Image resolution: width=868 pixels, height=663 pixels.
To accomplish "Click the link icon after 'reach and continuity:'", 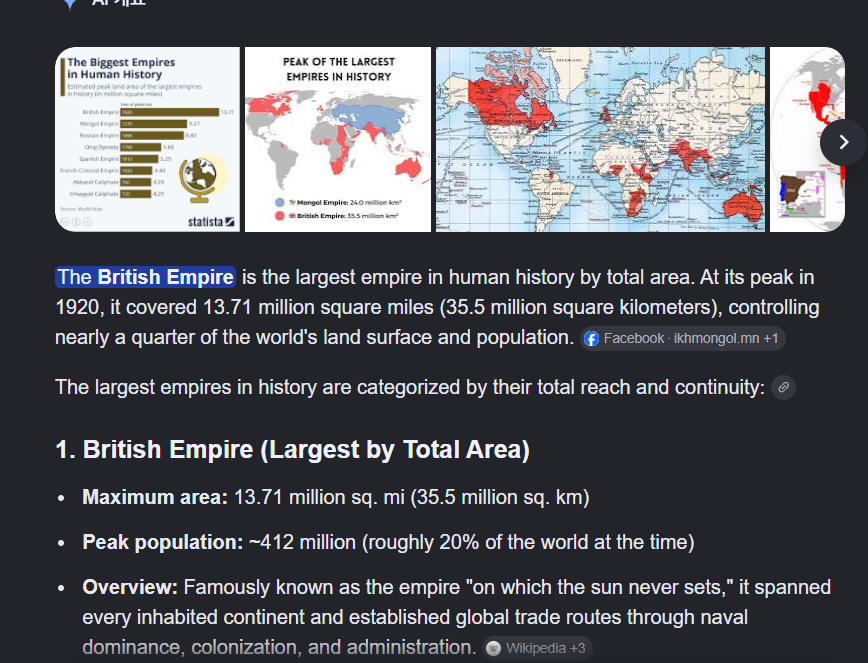I will tap(783, 387).
